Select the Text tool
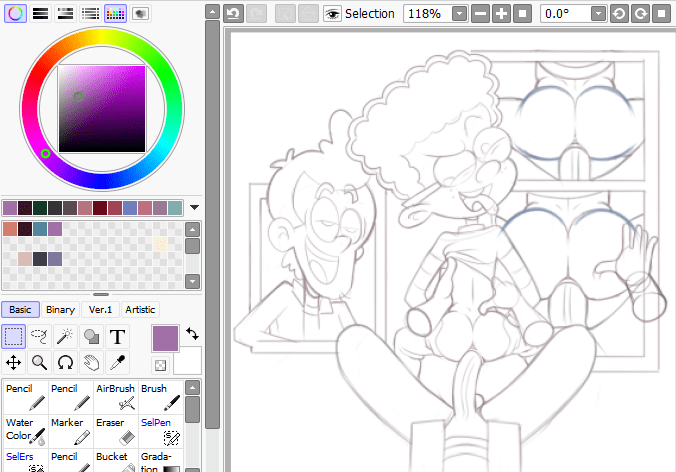Screen dimensions: 676x472 [x=117, y=337]
